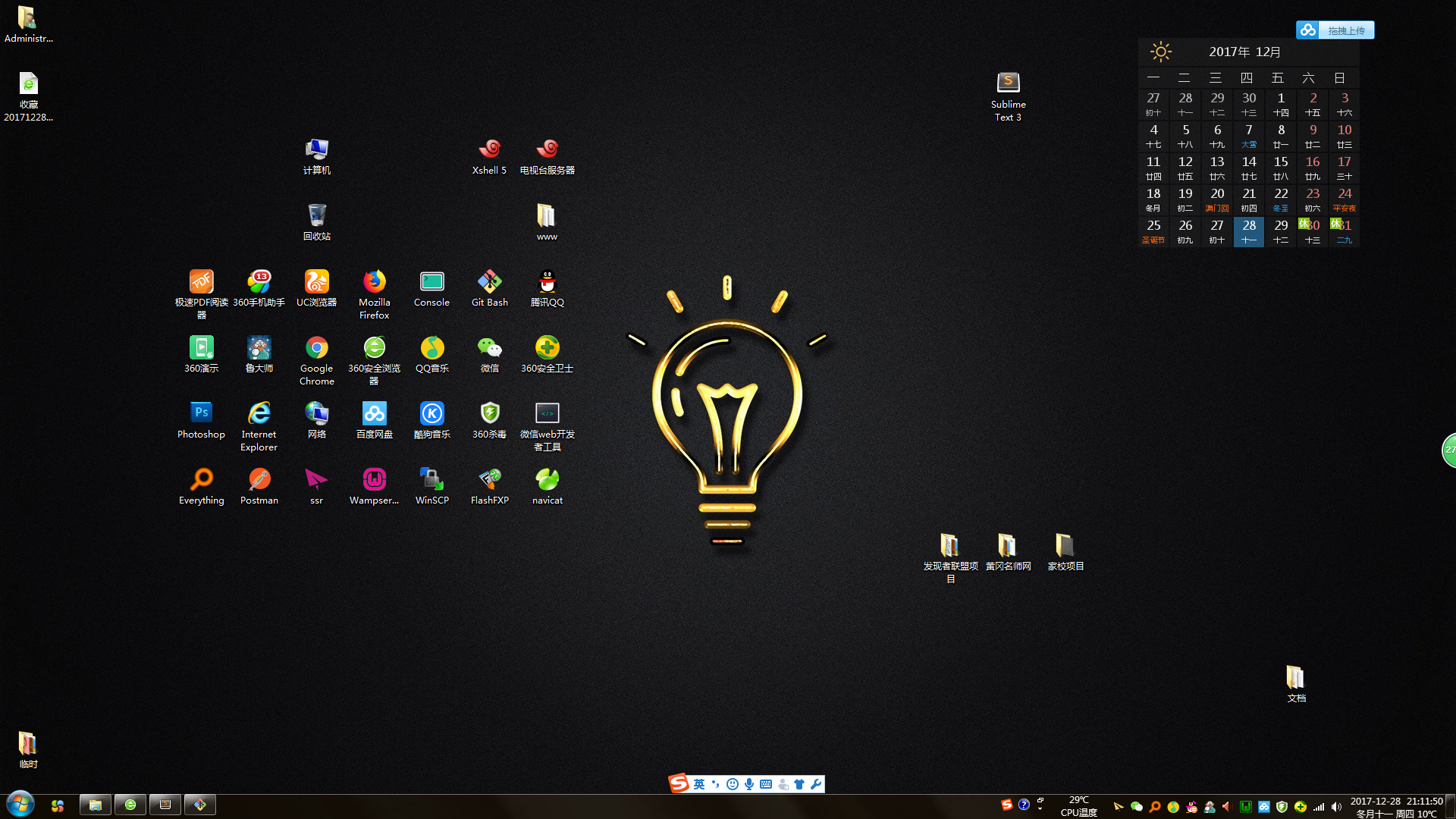Toggle Sogou IME 英 language mode
The height and width of the screenshot is (819, 1456).
(x=698, y=784)
